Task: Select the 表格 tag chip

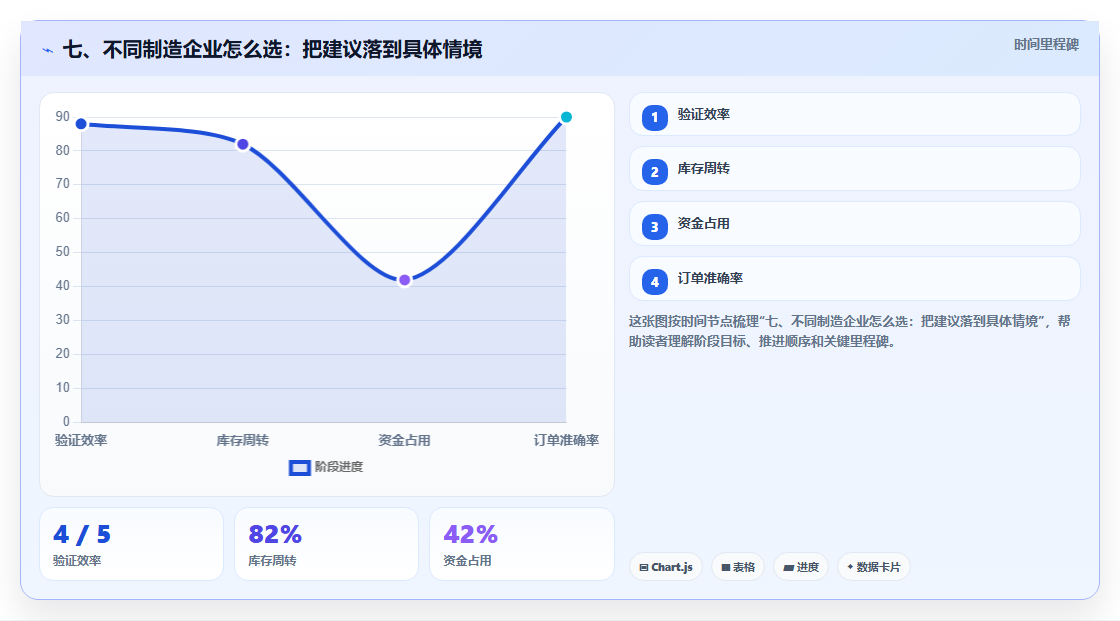Action: 738,567
